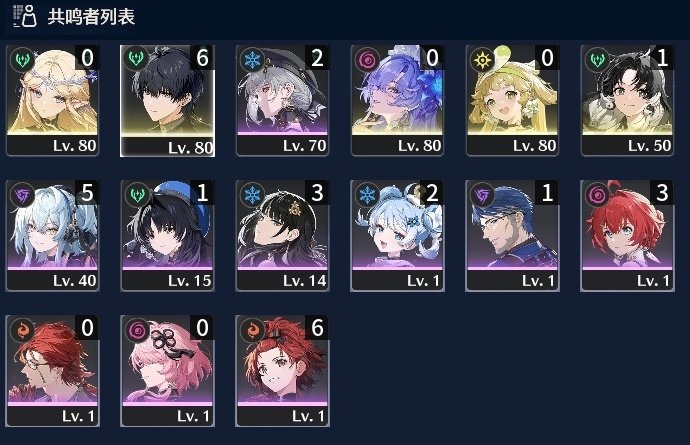Select the blue beret character Lv. 15
The width and height of the screenshot is (690, 445).
pos(167,235)
